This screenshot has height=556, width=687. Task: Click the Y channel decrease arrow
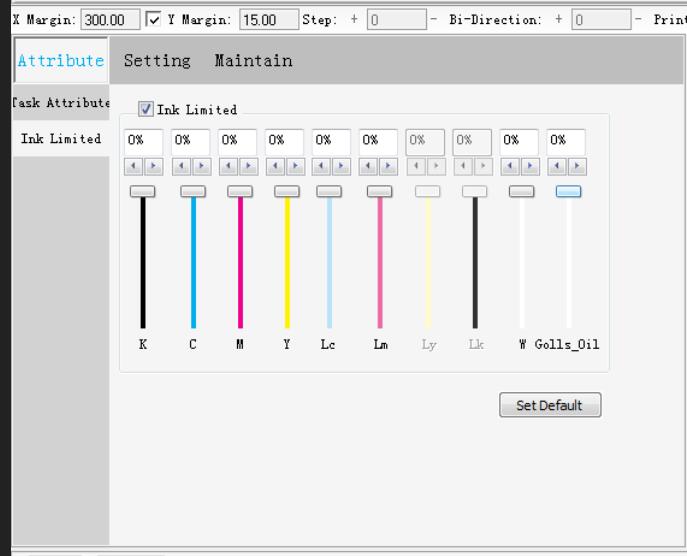[275, 166]
